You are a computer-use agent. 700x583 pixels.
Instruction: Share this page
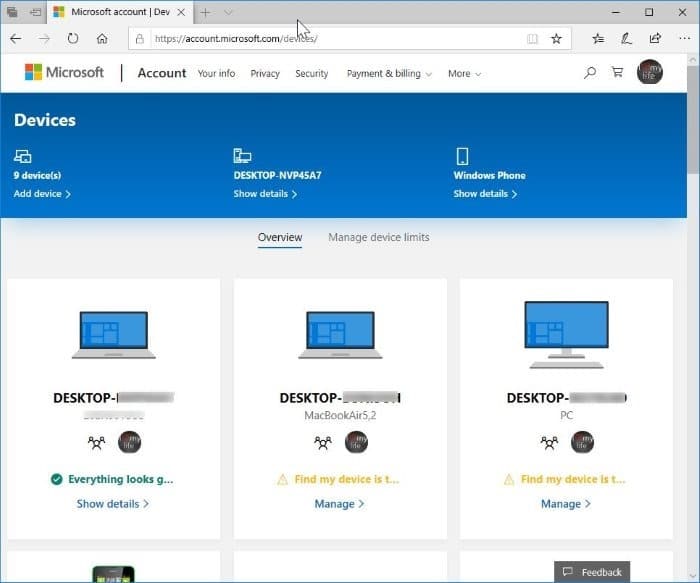tap(655, 38)
